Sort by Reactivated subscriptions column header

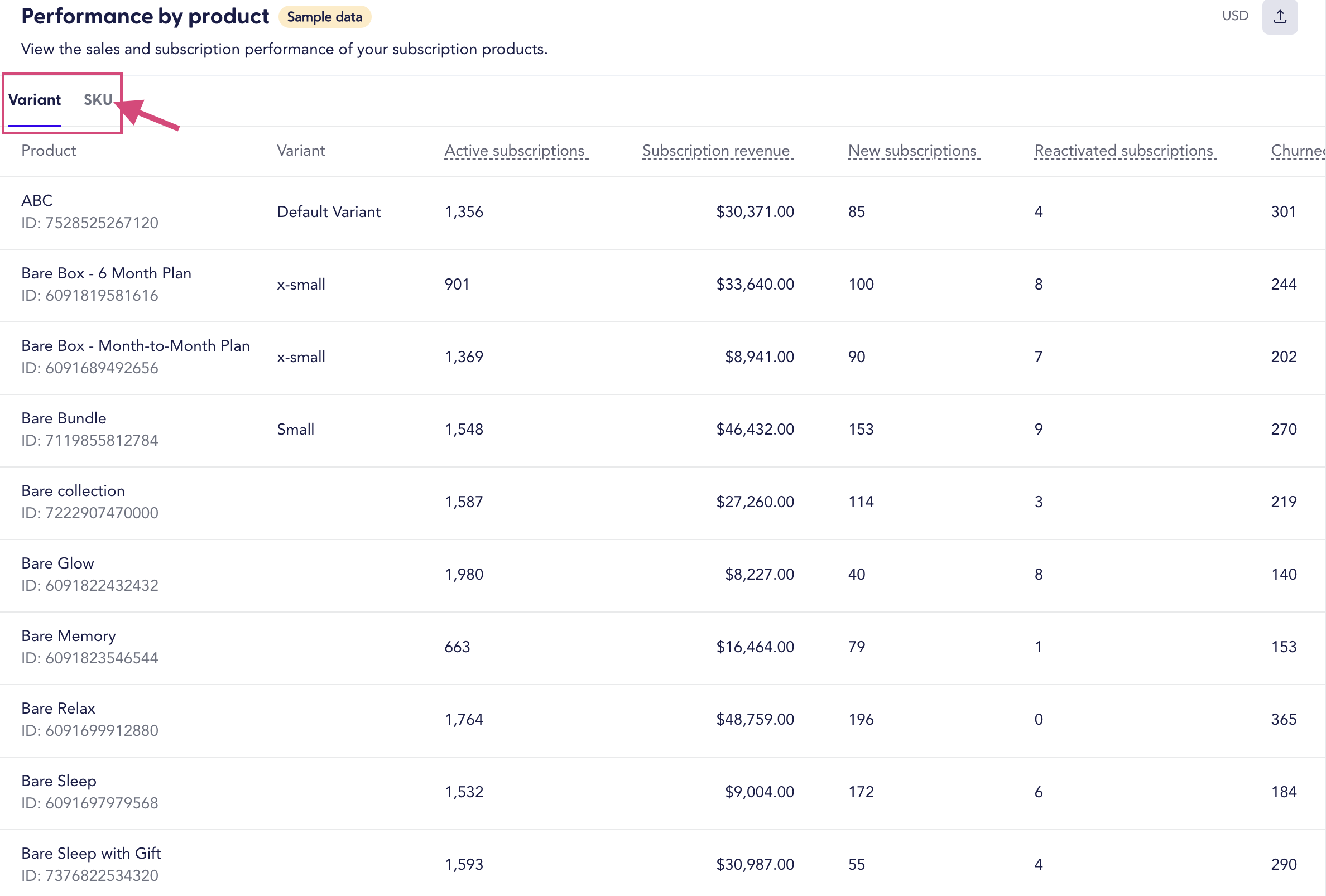tap(1125, 151)
